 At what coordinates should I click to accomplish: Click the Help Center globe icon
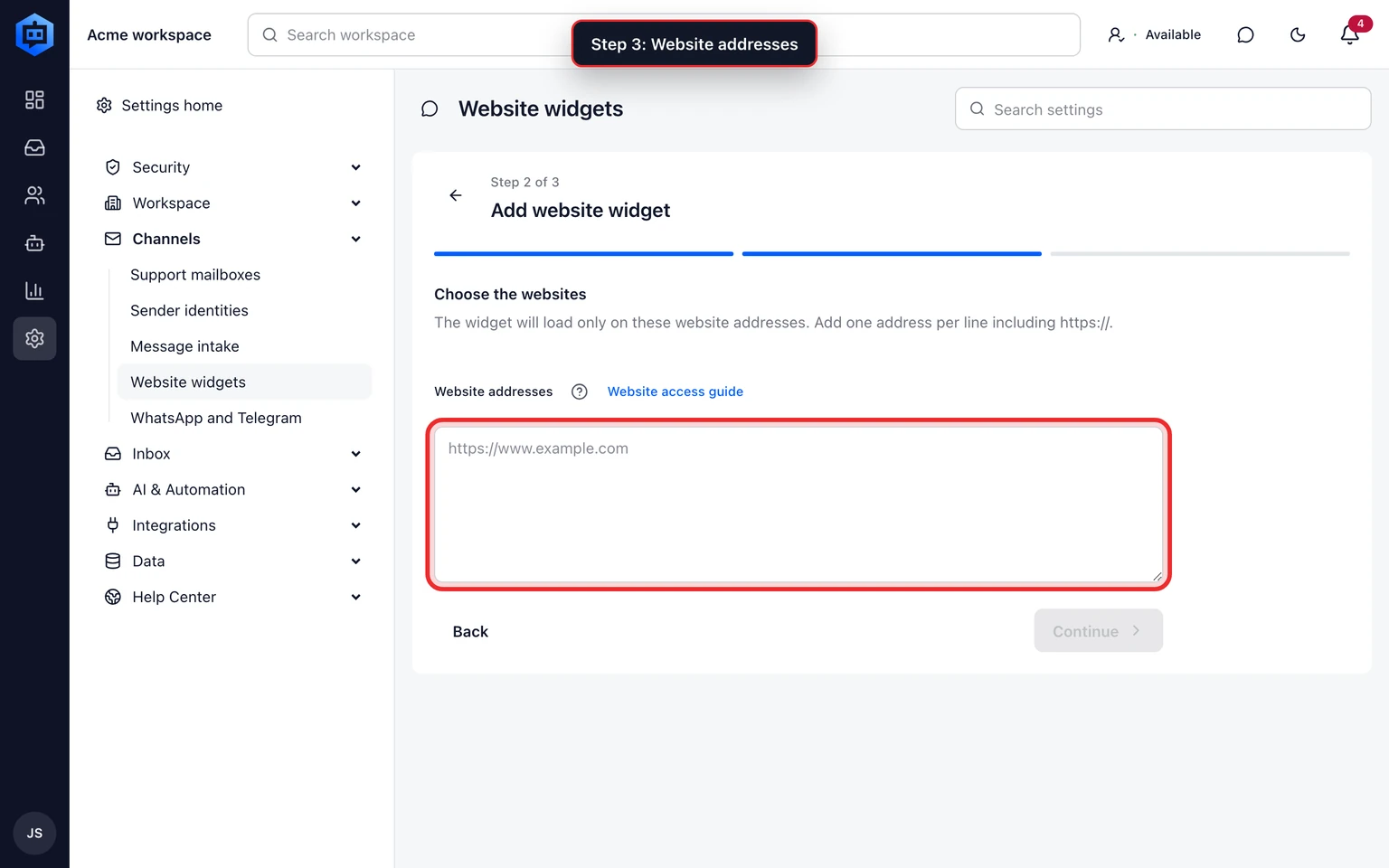[x=113, y=597]
